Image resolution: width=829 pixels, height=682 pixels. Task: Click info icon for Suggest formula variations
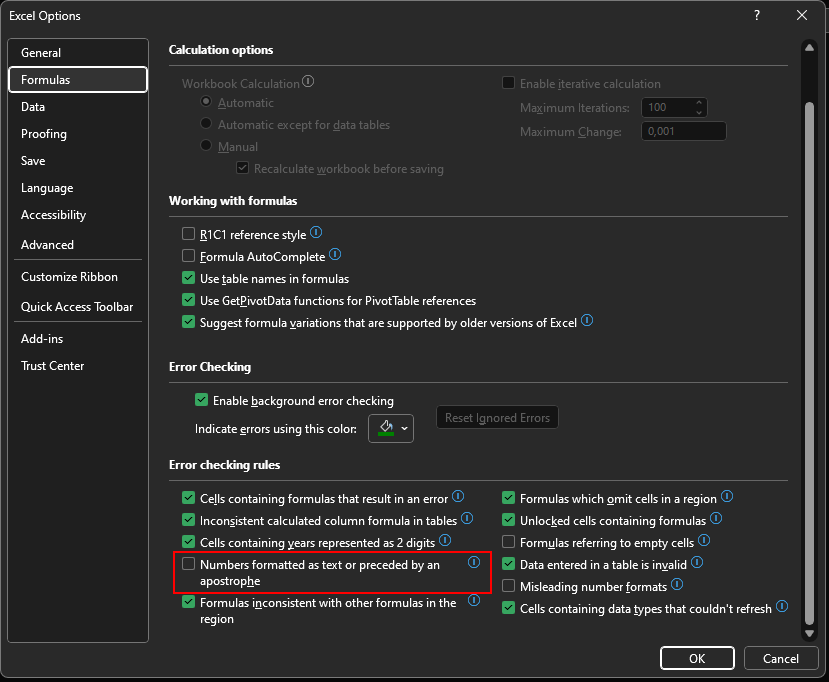pyautogui.click(x=587, y=321)
